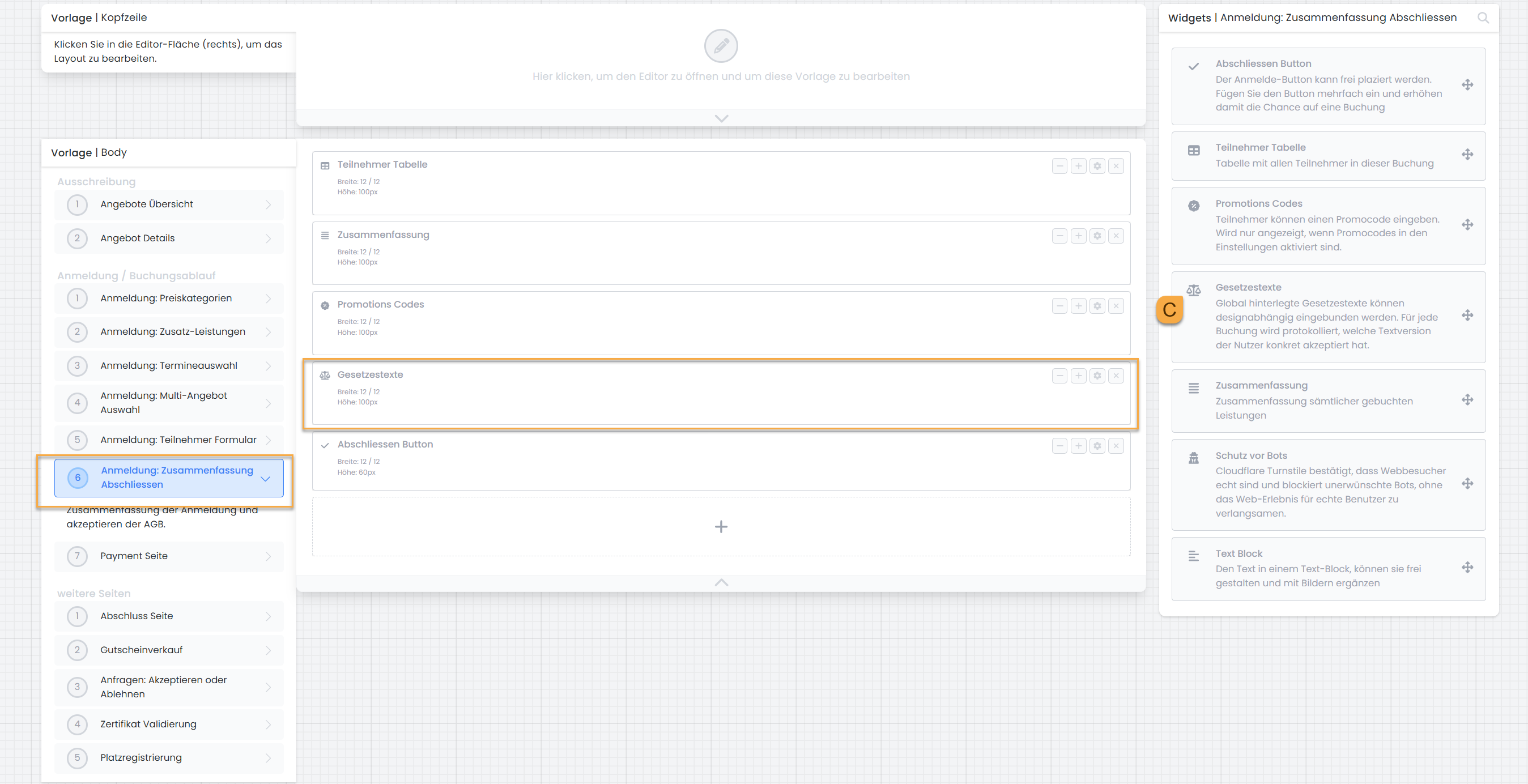Click the empty add-widget plus area
1528x784 pixels.
click(x=721, y=527)
